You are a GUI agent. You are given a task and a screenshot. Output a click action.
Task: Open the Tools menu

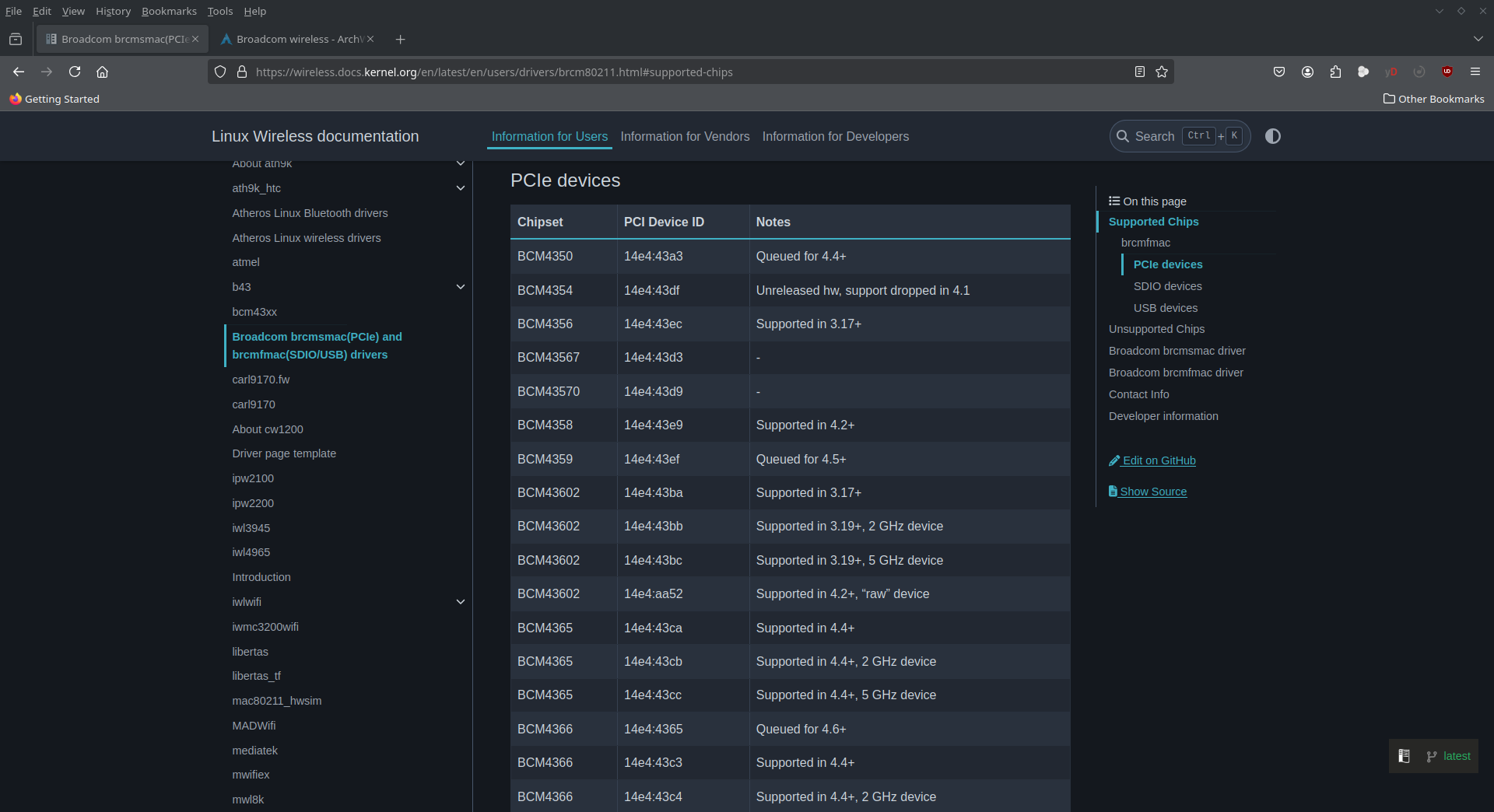219,11
